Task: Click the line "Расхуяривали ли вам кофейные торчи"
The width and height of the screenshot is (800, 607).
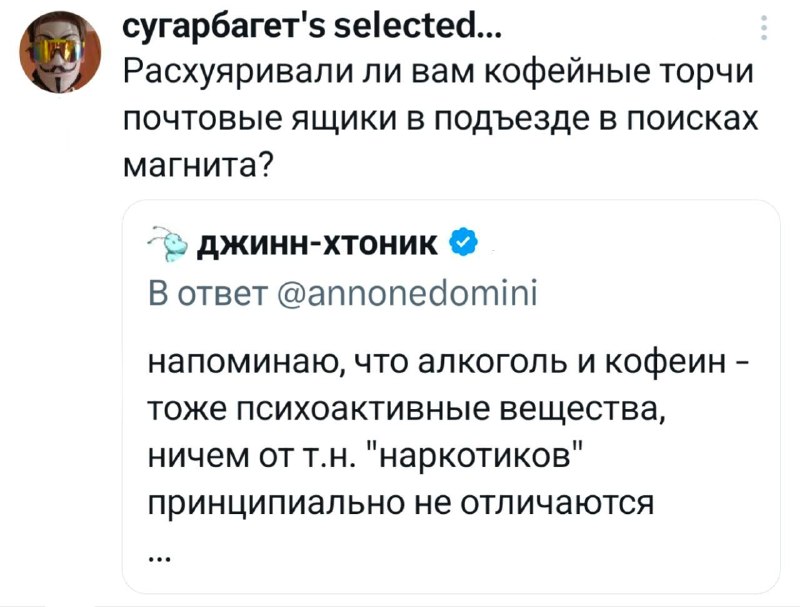Action: tap(439, 72)
